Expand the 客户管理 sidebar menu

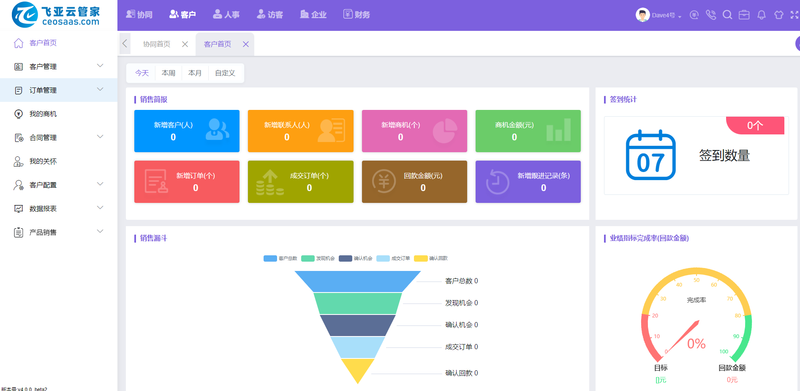(59, 66)
